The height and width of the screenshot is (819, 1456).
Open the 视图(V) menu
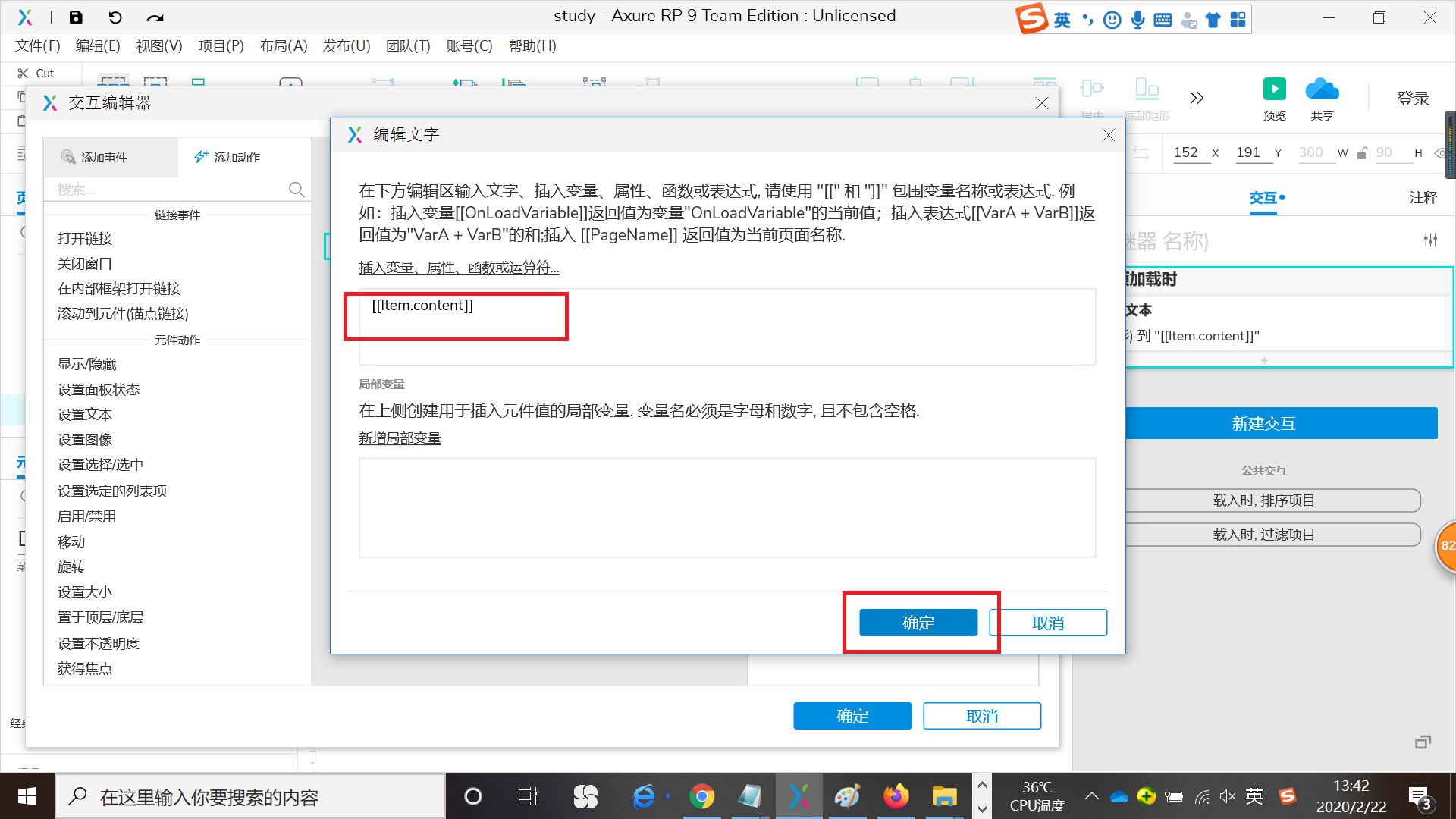point(159,46)
